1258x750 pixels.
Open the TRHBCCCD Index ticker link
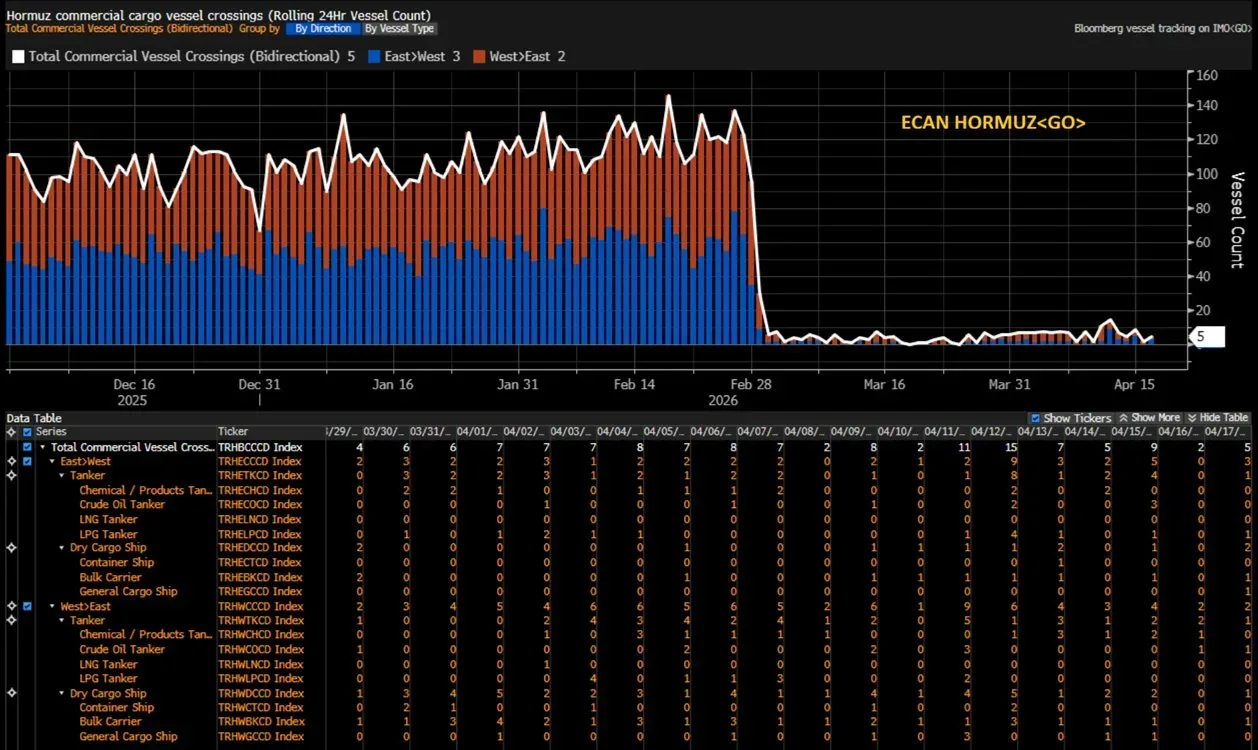coord(260,447)
